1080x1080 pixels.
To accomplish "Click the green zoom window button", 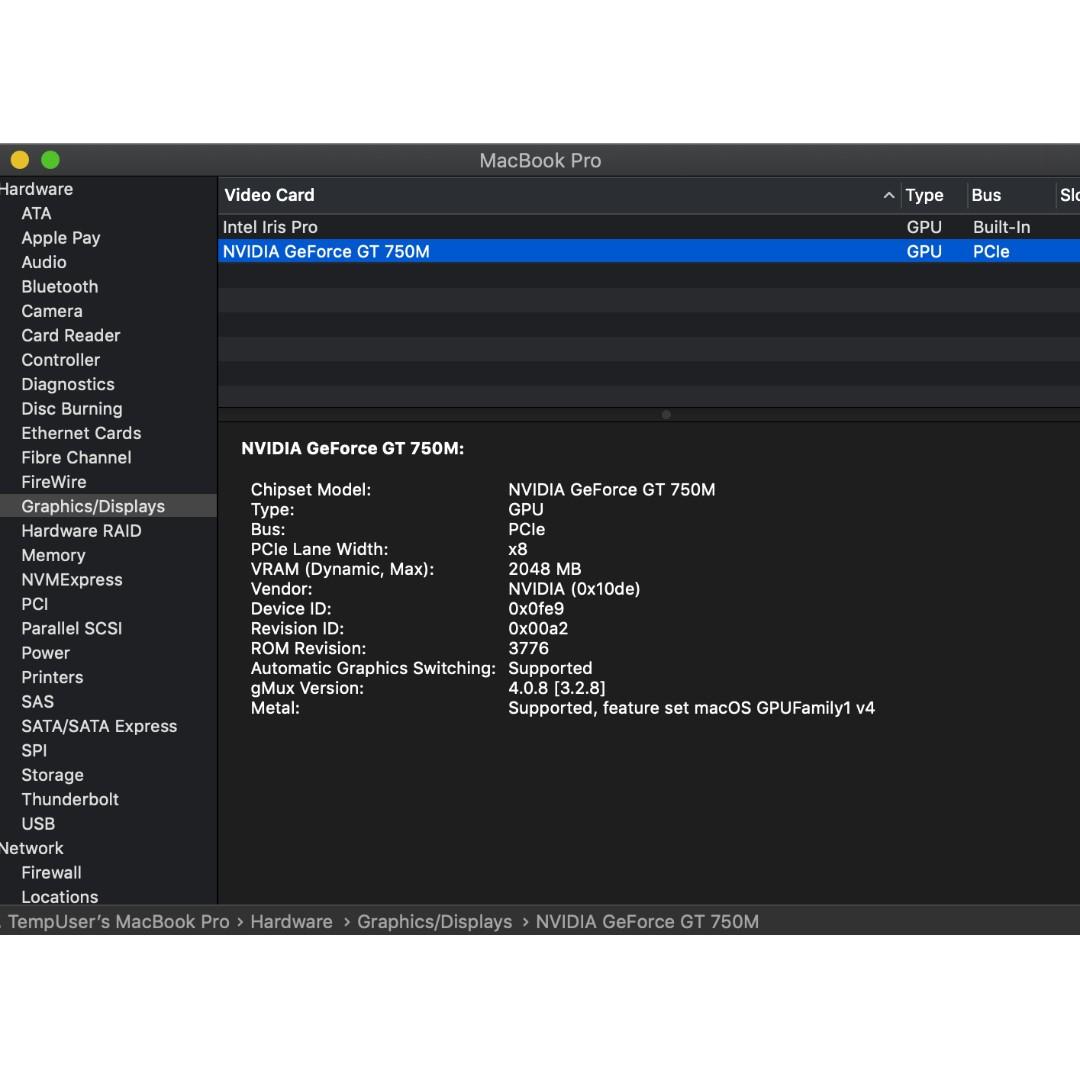I will point(50,160).
